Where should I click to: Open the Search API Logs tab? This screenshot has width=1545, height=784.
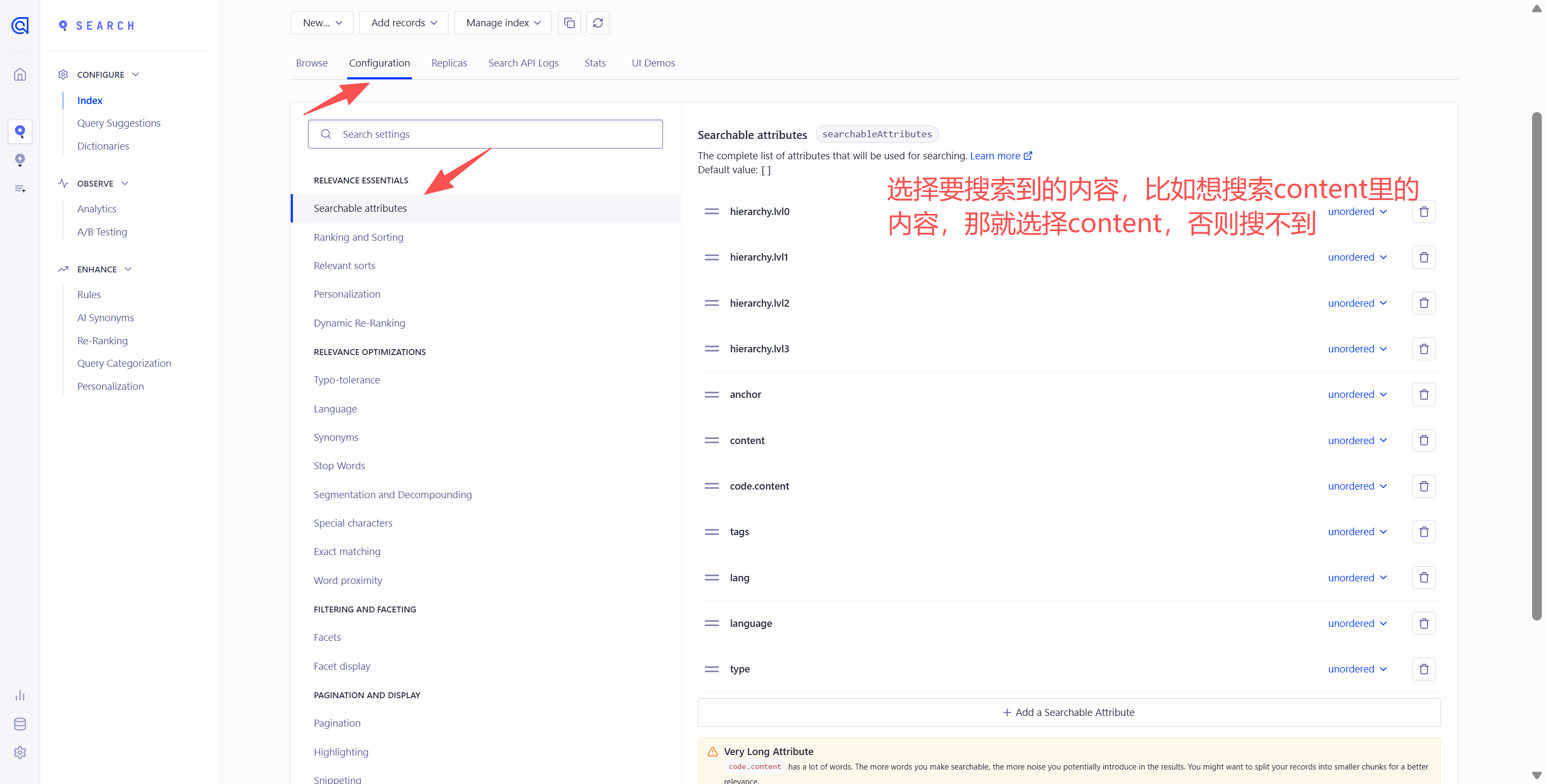coord(523,63)
